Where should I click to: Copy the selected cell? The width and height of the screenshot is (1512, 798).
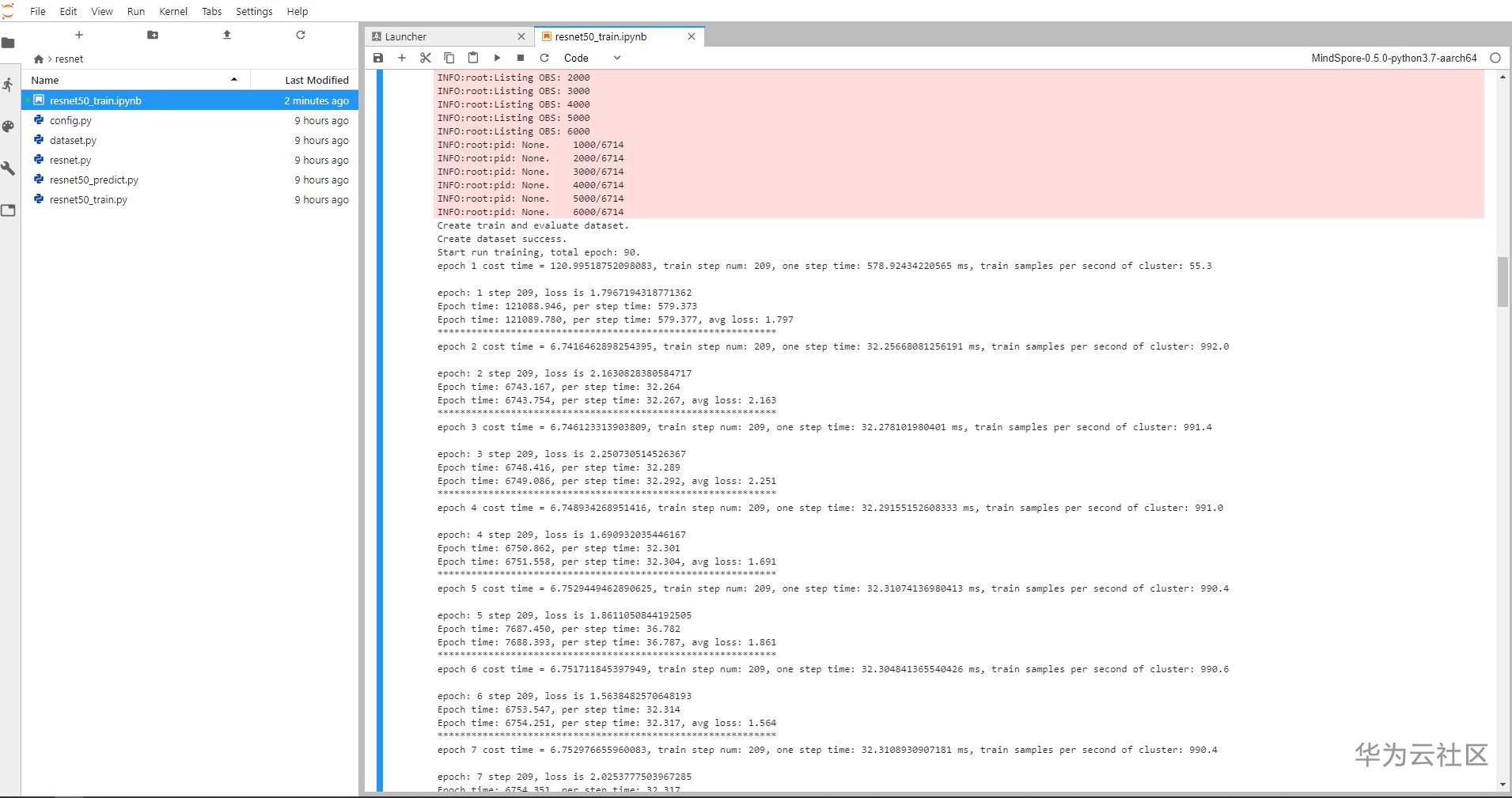point(449,58)
